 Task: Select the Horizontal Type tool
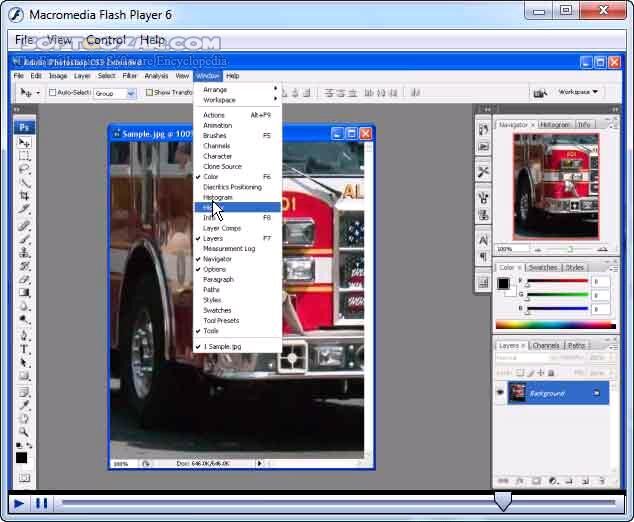click(24, 350)
